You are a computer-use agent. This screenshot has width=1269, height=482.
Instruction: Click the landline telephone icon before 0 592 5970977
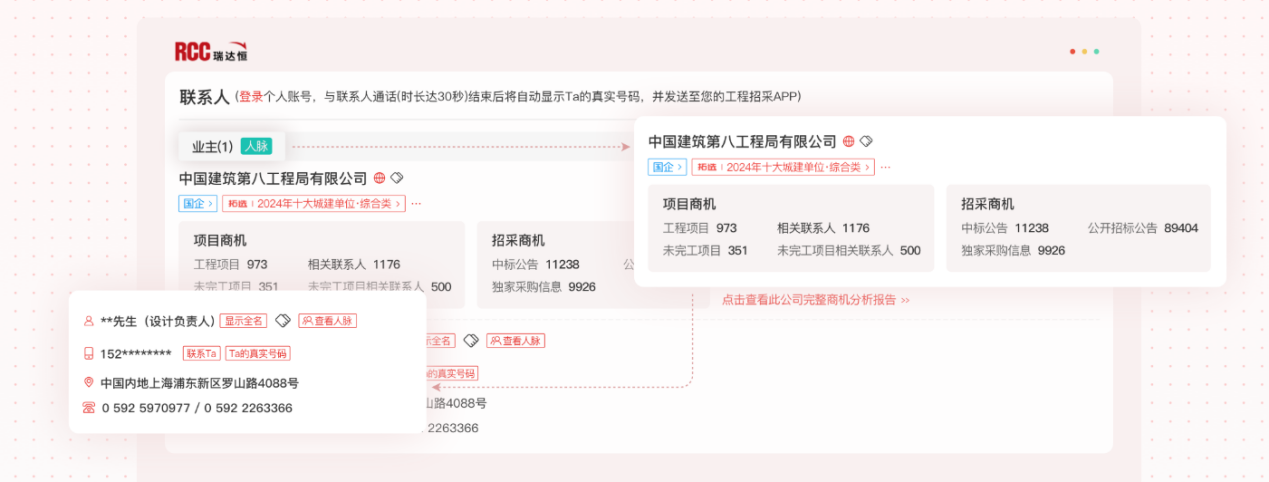coord(89,408)
